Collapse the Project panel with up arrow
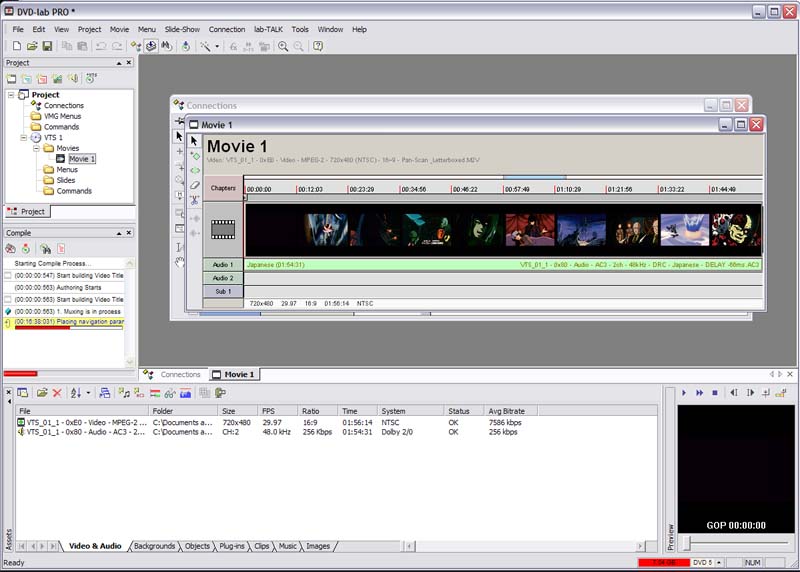The width and height of the screenshot is (800, 572). click(119, 63)
